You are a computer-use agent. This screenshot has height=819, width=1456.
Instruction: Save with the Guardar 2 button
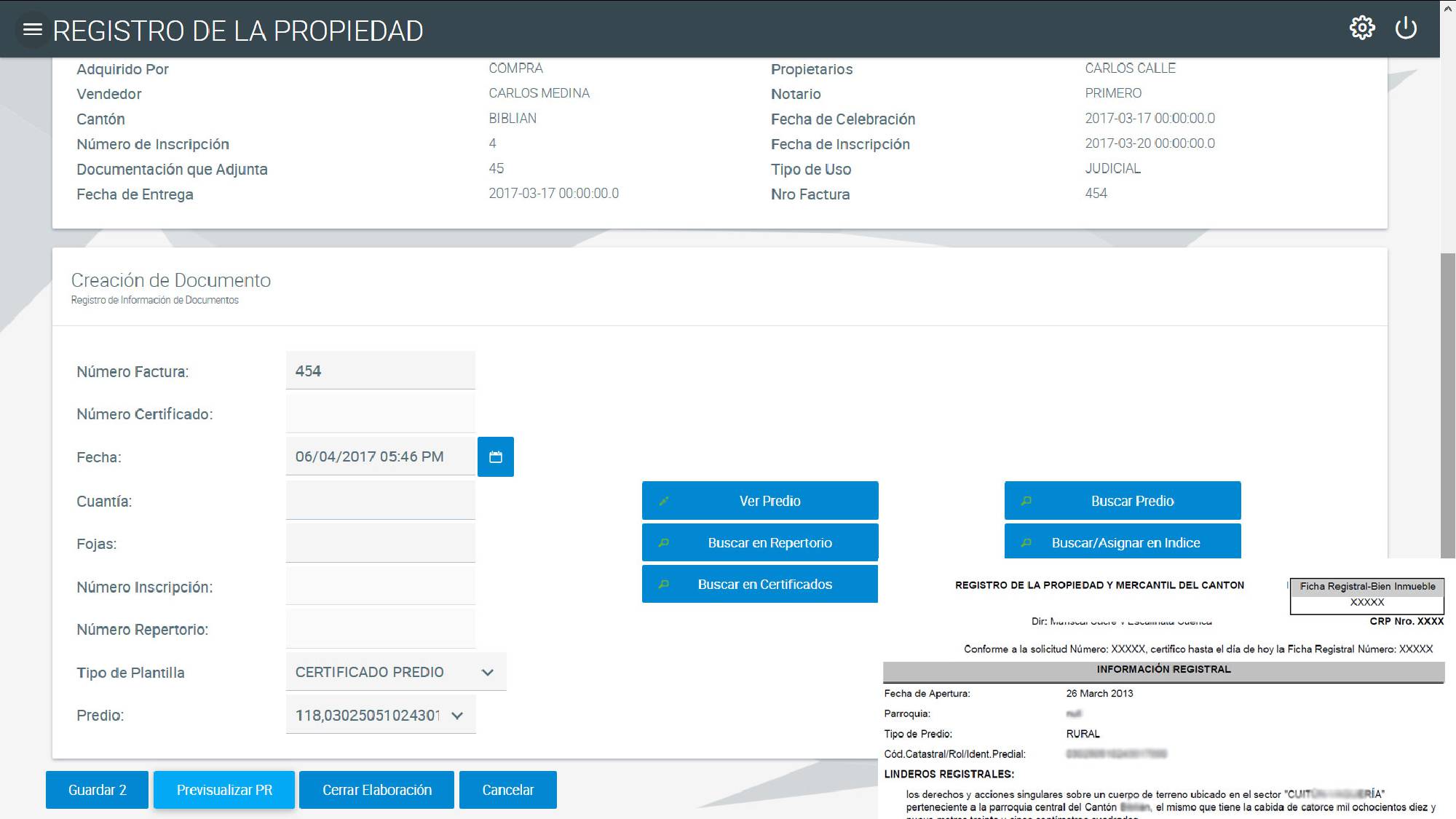pos(97,790)
